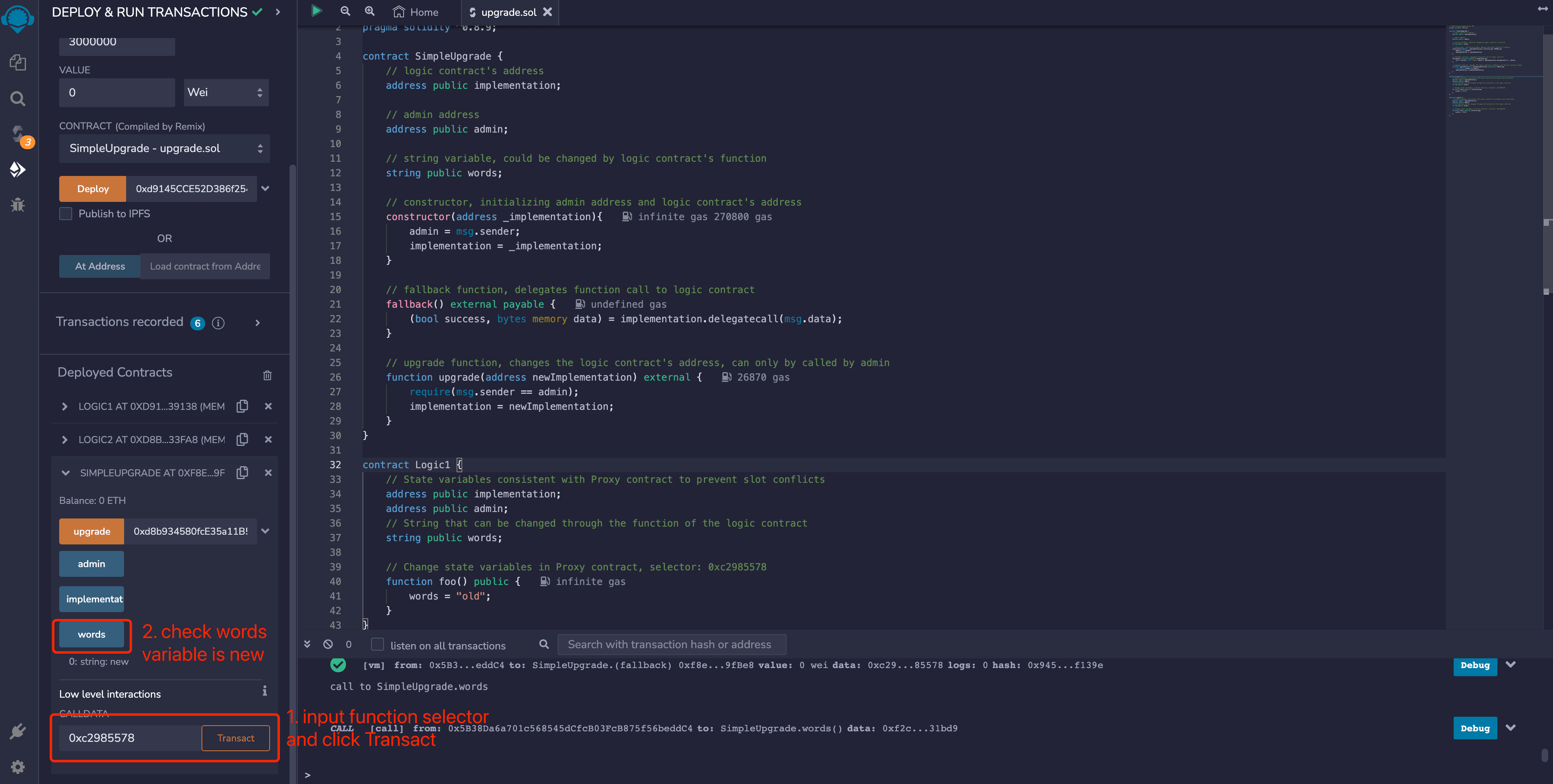Click terminal search magnifier icon
This screenshot has height=784, width=1553.
(x=544, y=644)
